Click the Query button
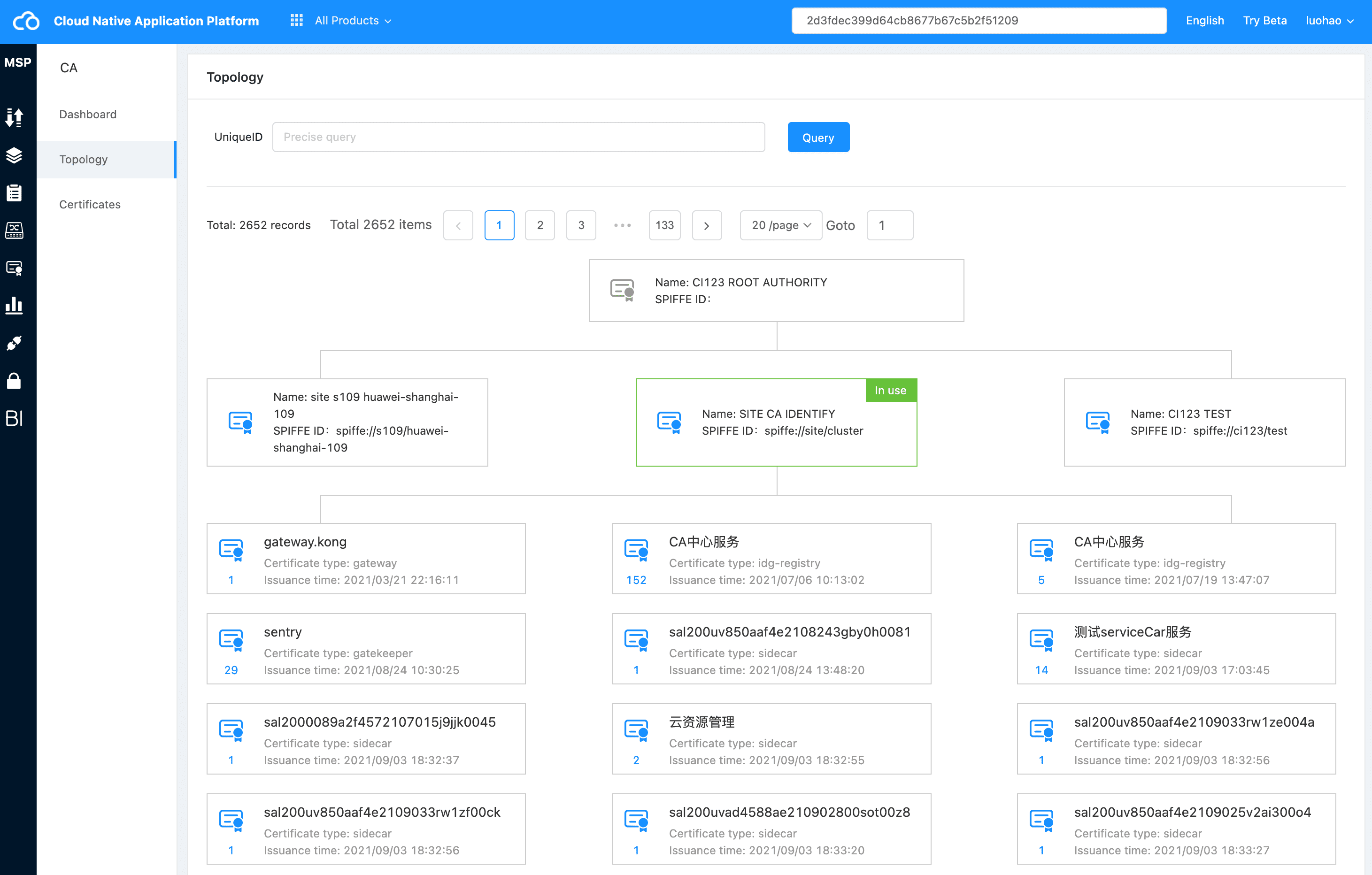Viewport: 1372px width, 875px height. pyautogui.click(x=818, y=137)
